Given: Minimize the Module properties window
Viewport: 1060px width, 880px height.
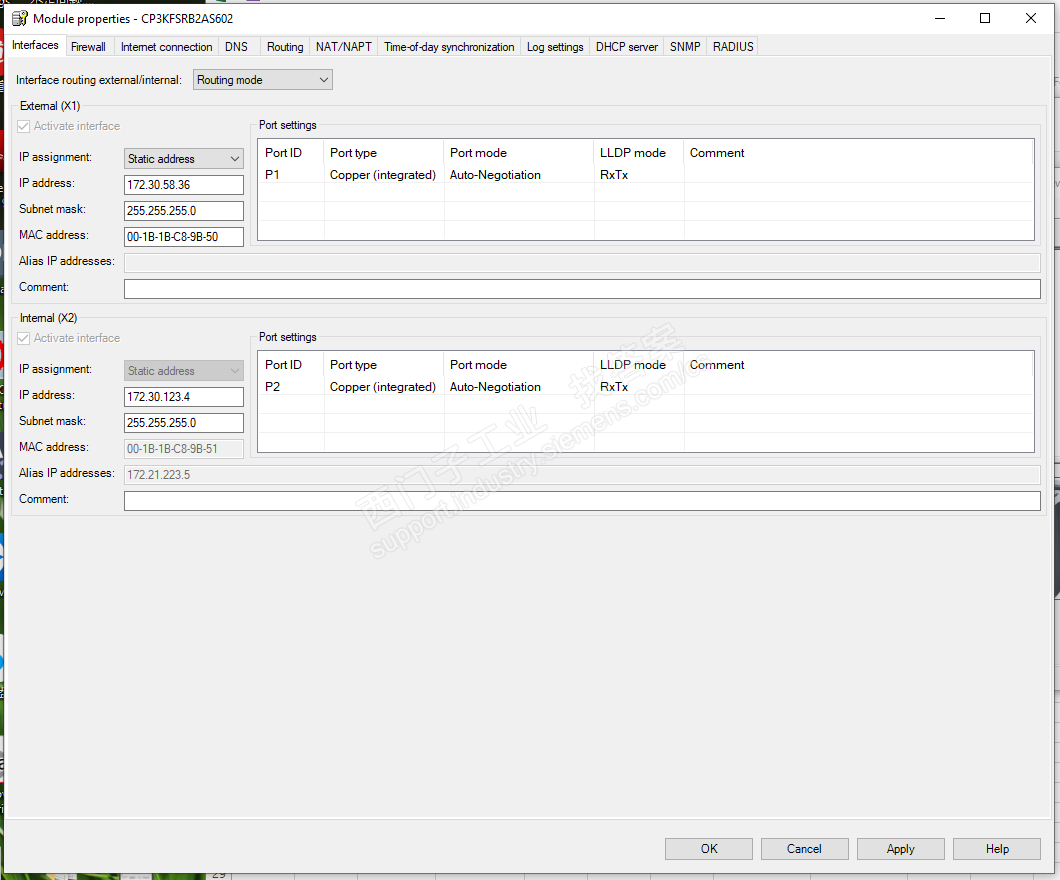Looking at the screenshot, I should pyautogui.click(x=940, y=18).
